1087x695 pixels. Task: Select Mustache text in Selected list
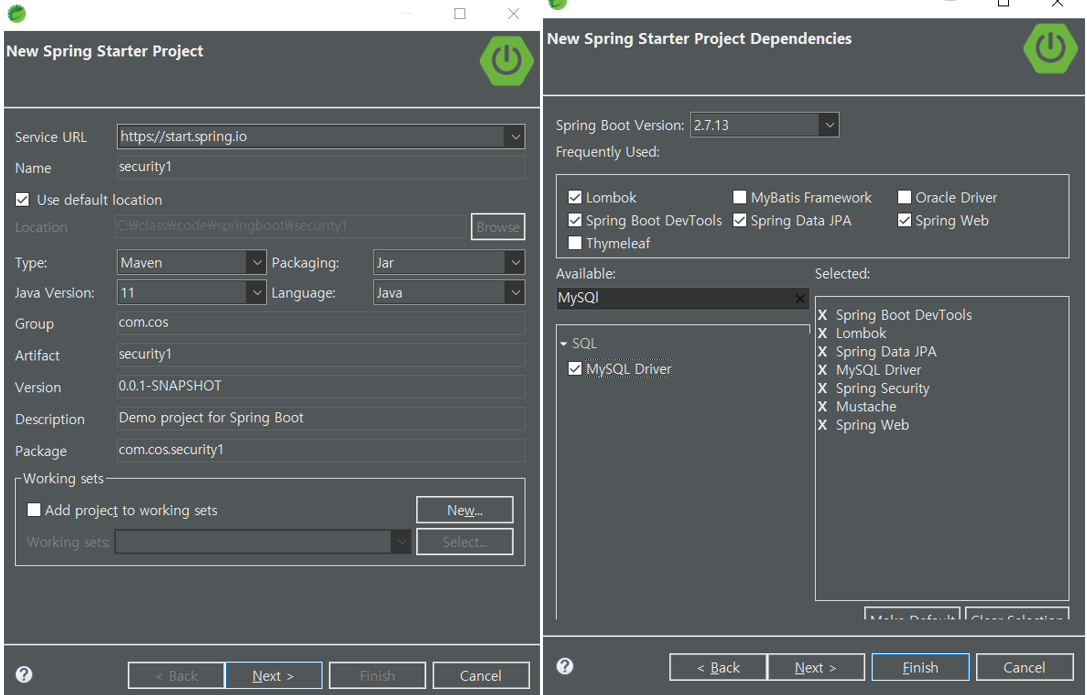click(866, 407)
